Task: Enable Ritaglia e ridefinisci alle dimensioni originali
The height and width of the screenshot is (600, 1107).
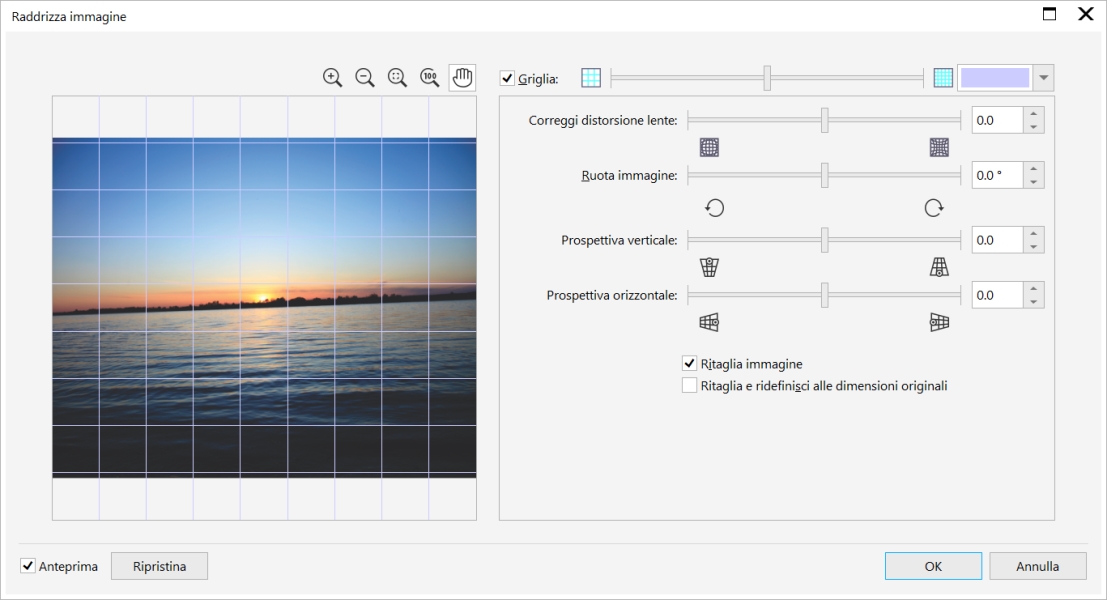Action: point(689,385)
